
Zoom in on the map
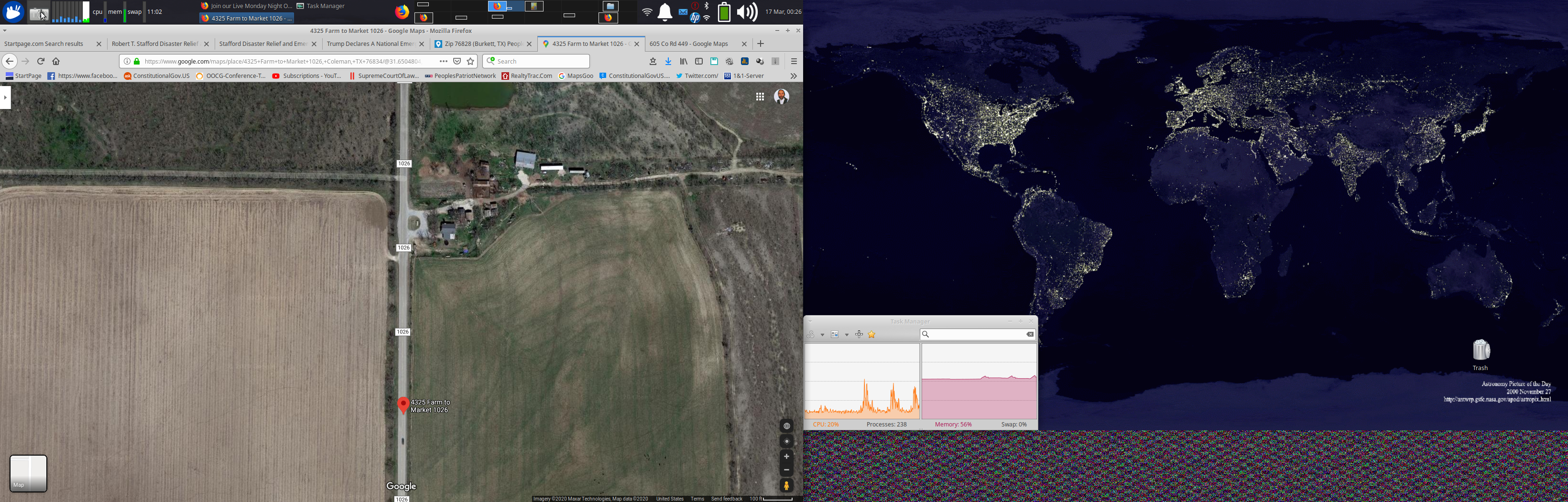pyautogui.click(x=786, y=457)
